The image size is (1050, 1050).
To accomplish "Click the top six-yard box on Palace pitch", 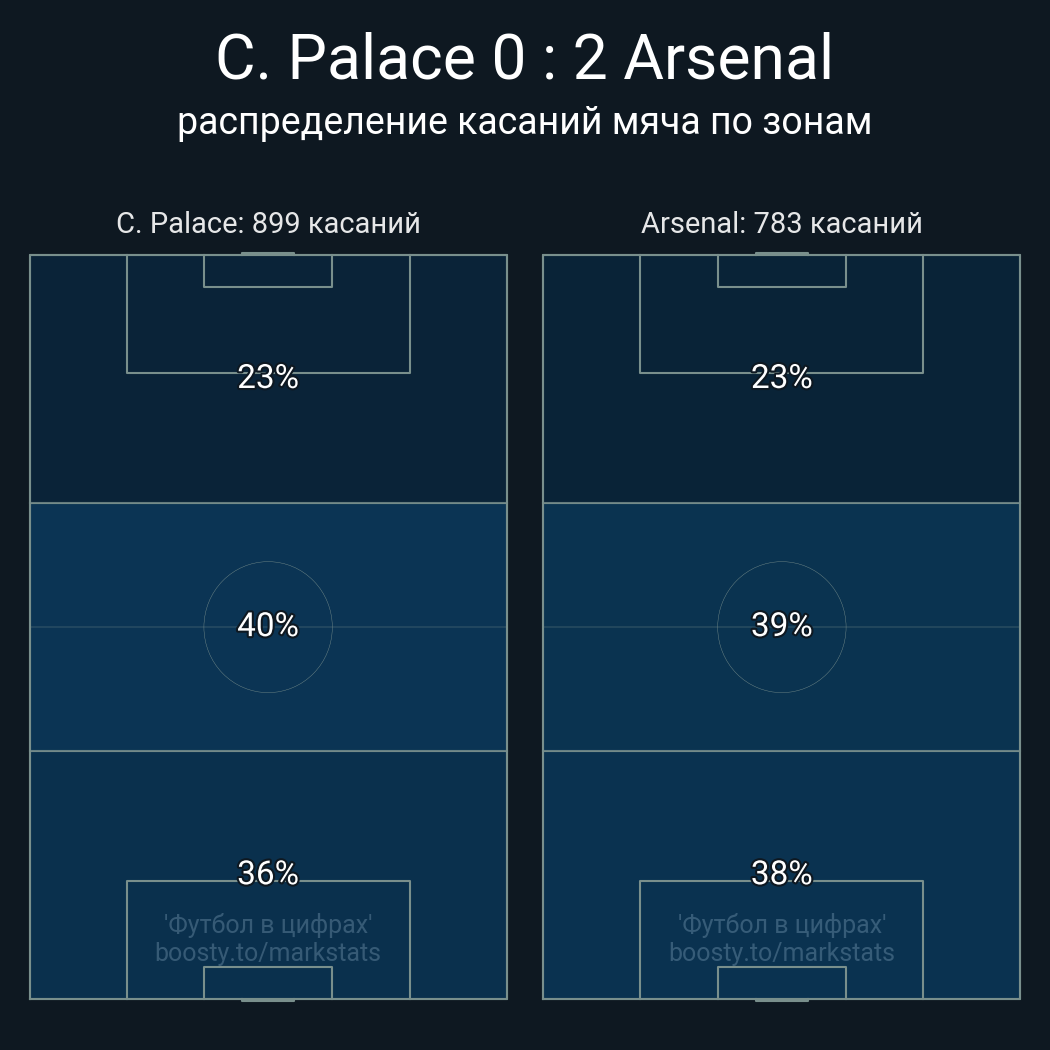I will pyautogui.click(x=268, y=271).
